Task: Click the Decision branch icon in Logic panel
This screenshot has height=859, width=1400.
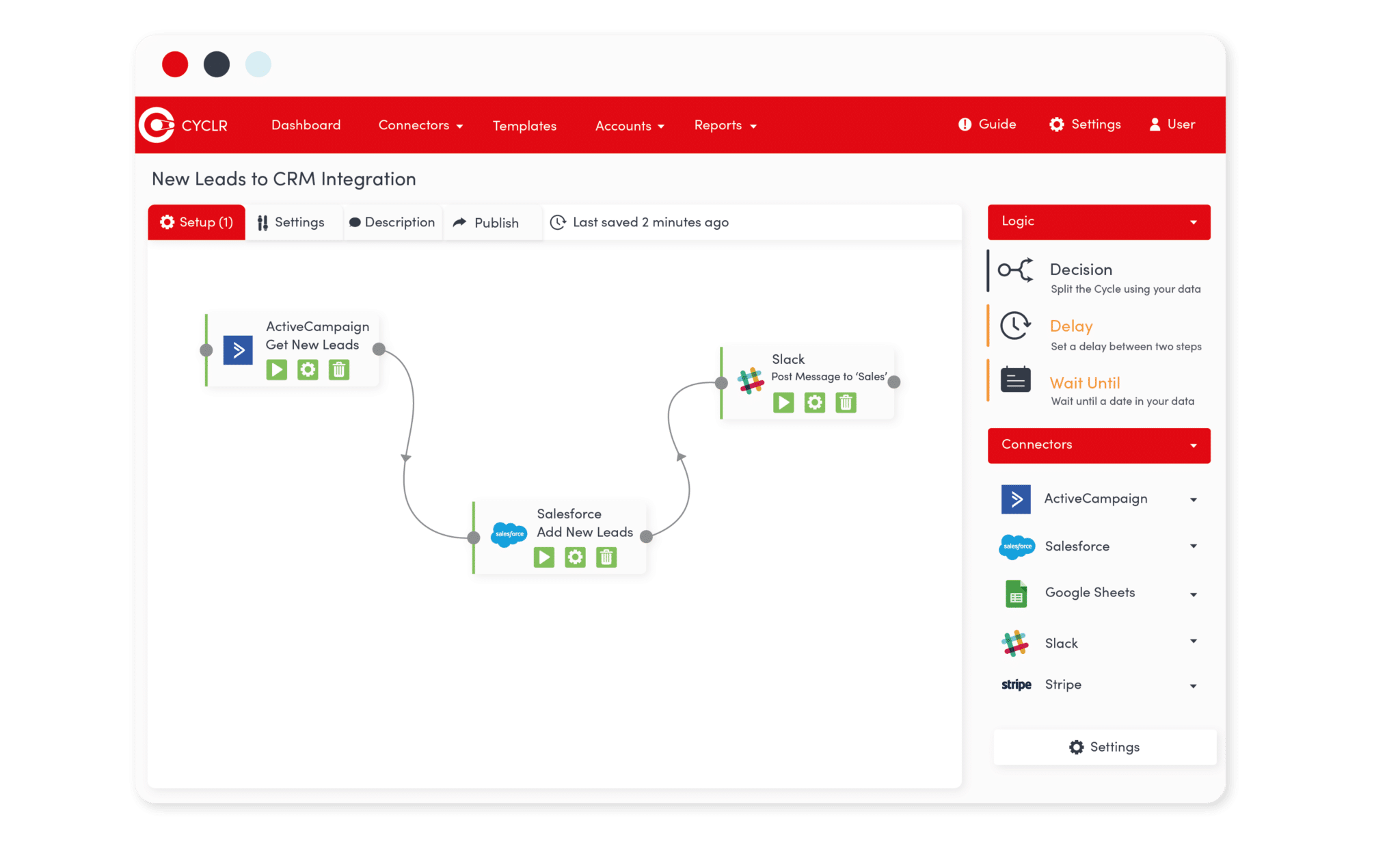Action: pyautogui.click(x=1016, y=270)
